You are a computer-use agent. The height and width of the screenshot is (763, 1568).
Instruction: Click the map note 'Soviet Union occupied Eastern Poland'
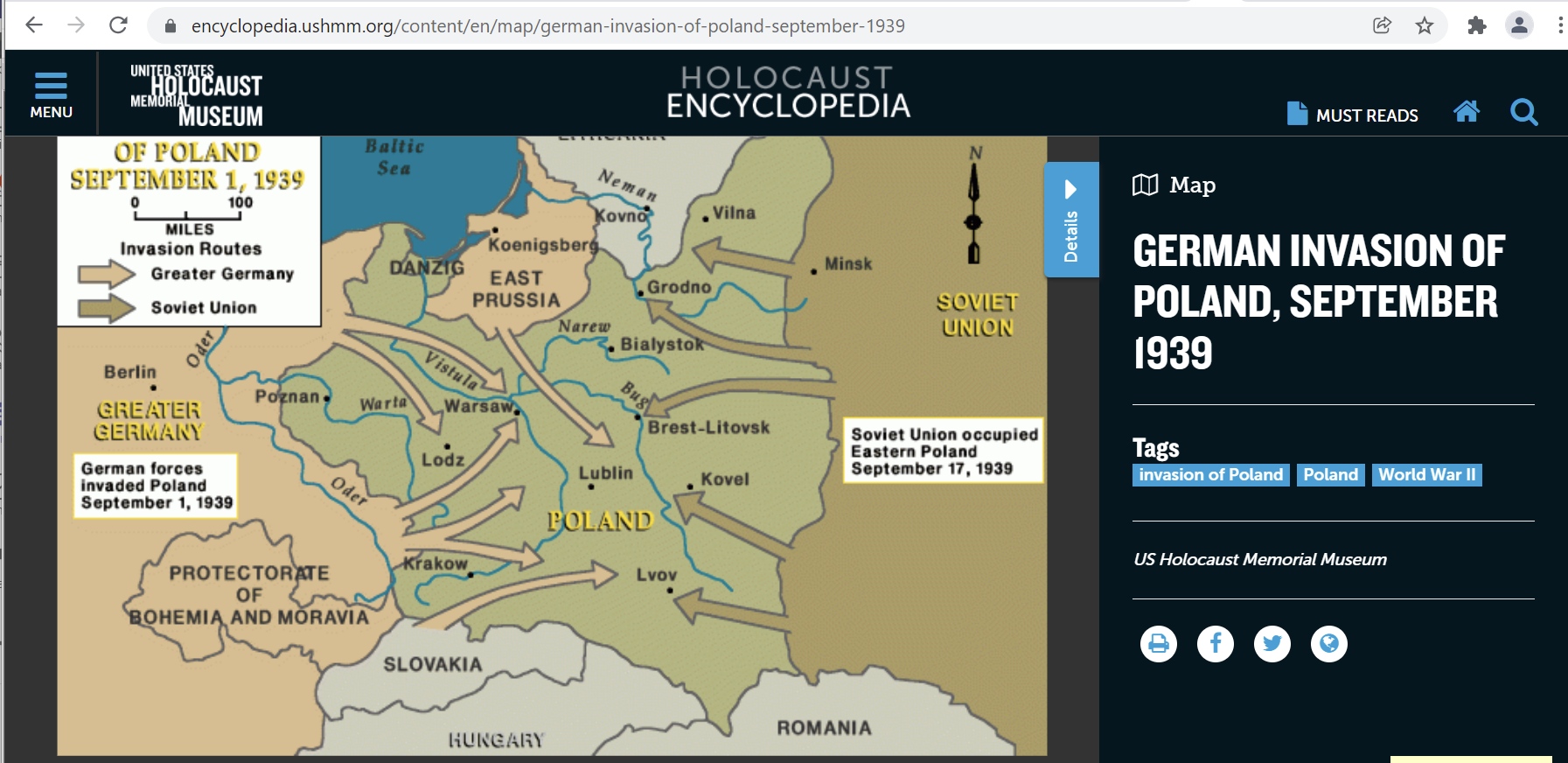point(944,451)
